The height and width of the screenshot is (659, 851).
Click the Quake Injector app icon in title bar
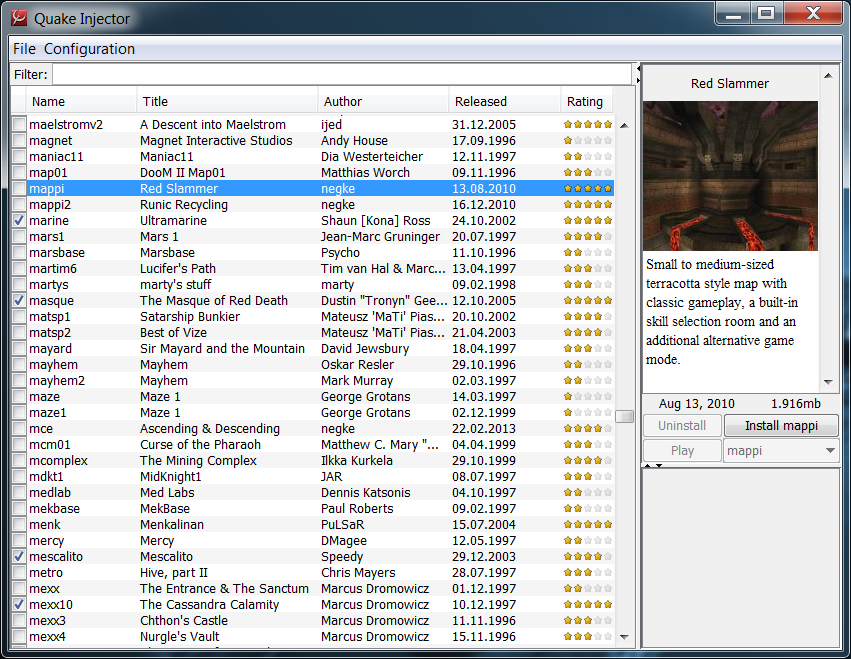19,18
